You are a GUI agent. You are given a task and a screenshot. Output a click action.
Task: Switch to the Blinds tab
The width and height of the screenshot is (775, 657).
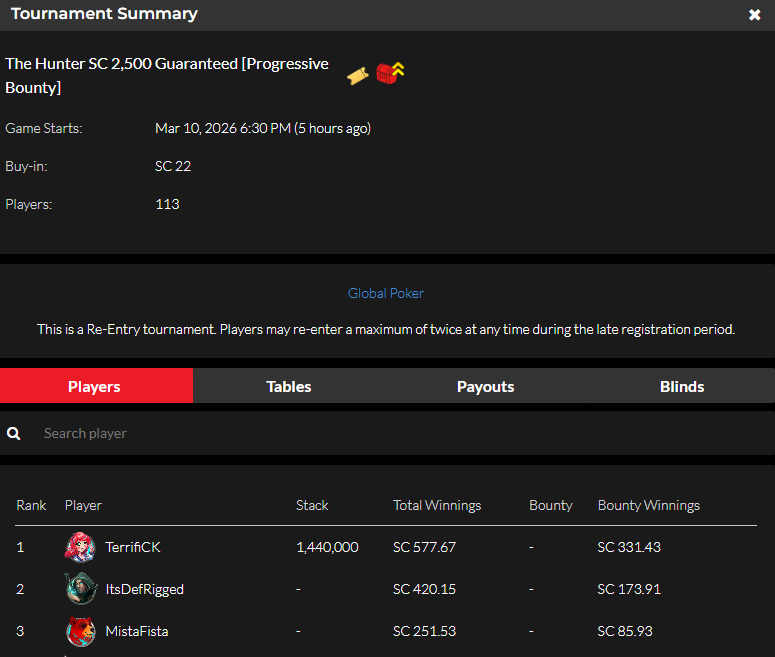coord(682,386)
